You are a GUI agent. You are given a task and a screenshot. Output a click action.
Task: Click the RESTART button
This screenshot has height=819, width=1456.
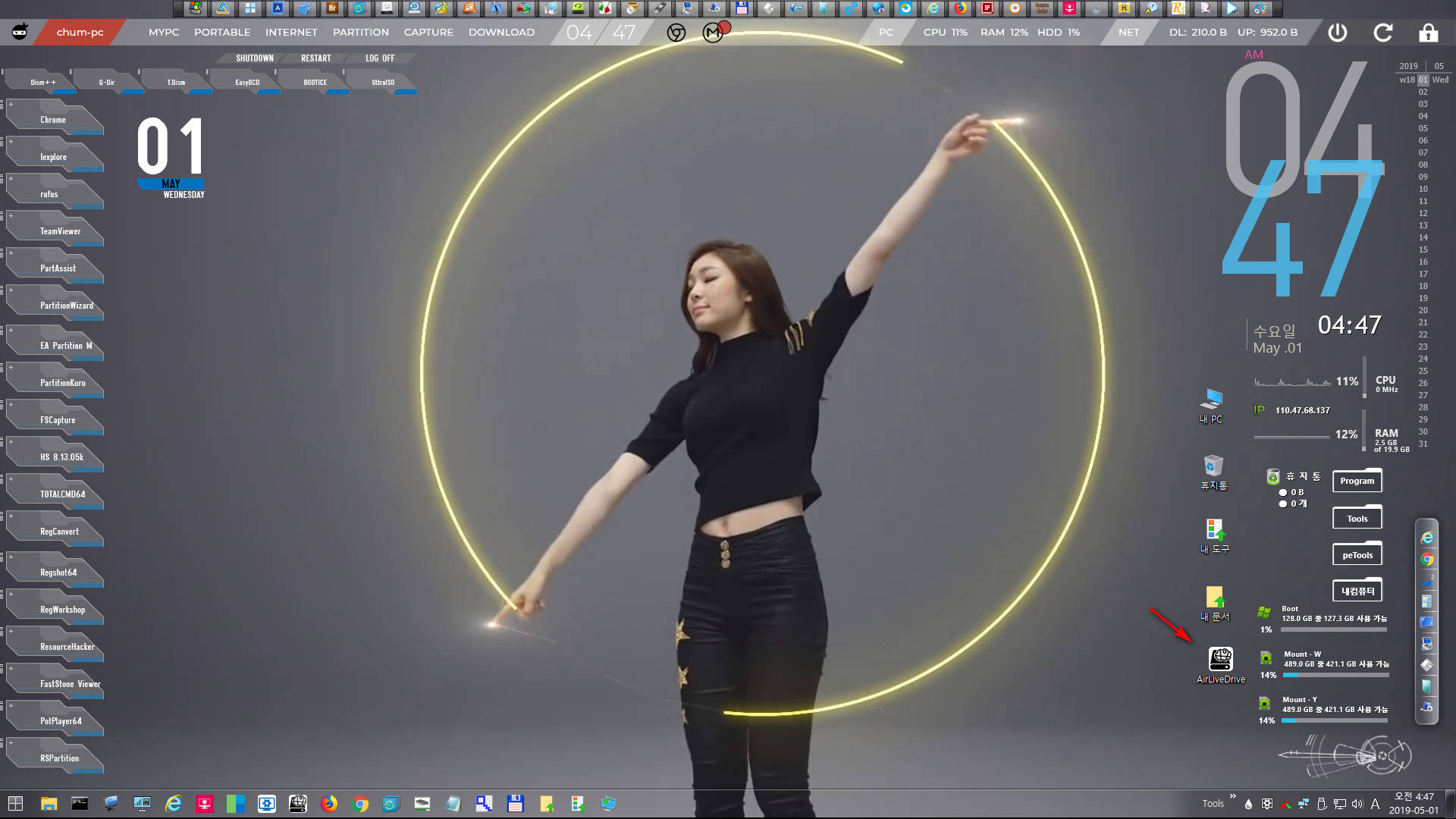[316, 58]
